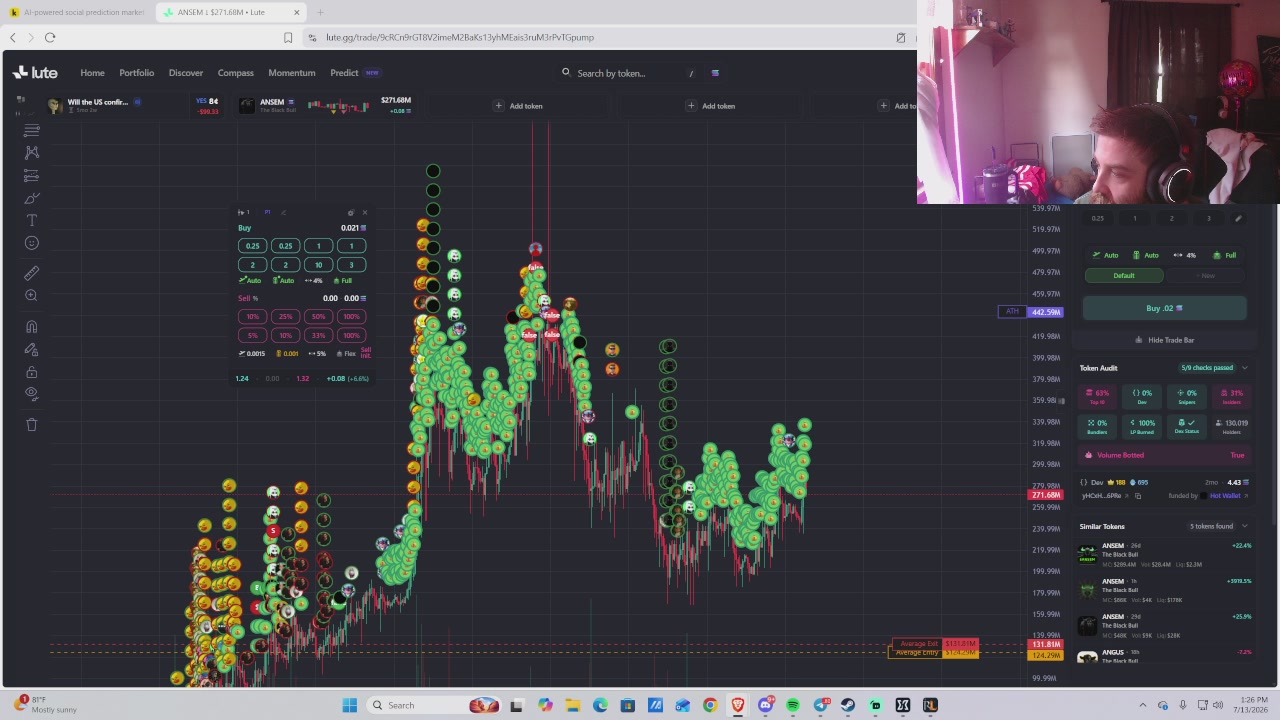Bookmark this page in the browser
Viewport: 1280px width, 720px height.
pyautogui.click(x=288, y=38)
